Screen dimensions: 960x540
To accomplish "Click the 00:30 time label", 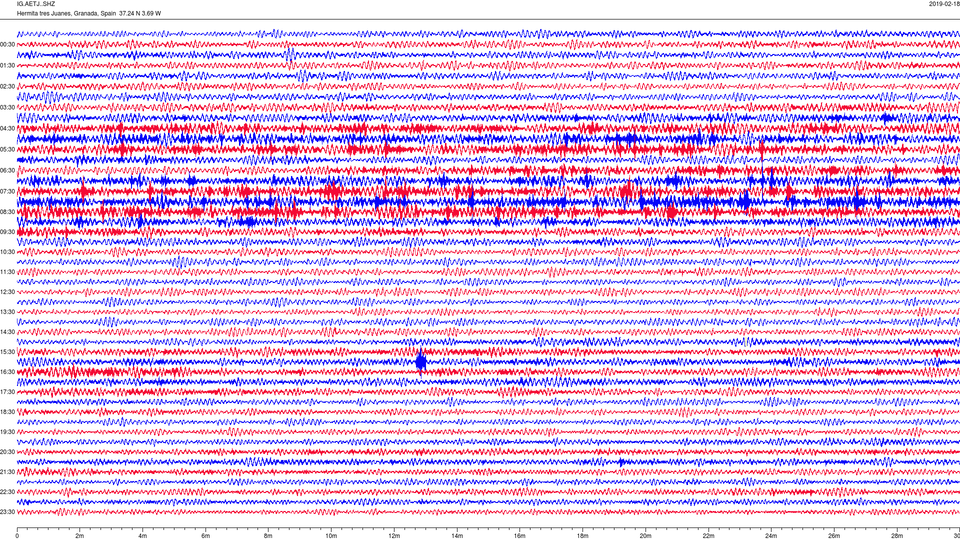I will point(7,45).
